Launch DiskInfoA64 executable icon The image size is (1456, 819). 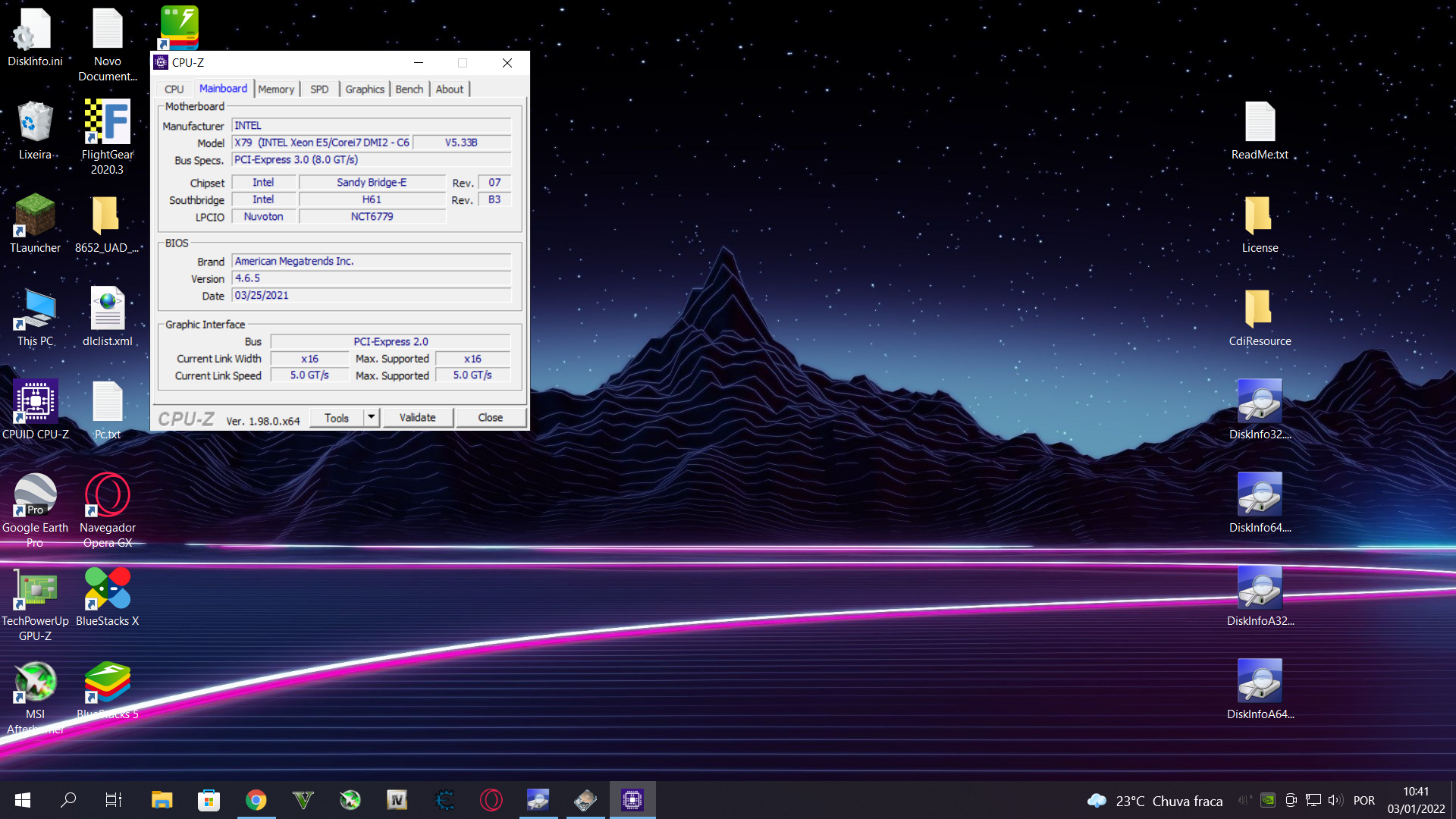pos(1260,690)
